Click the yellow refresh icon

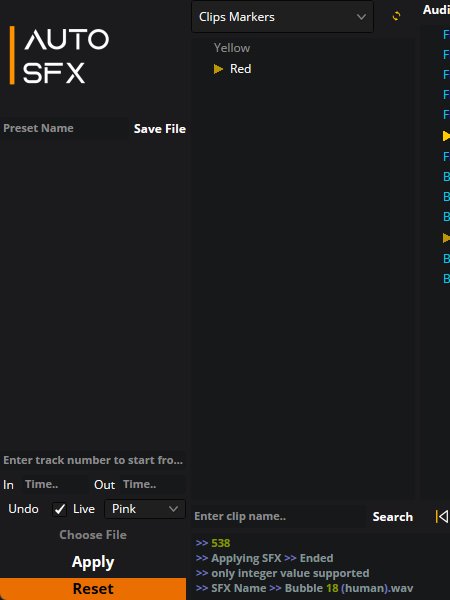point(396,16)
